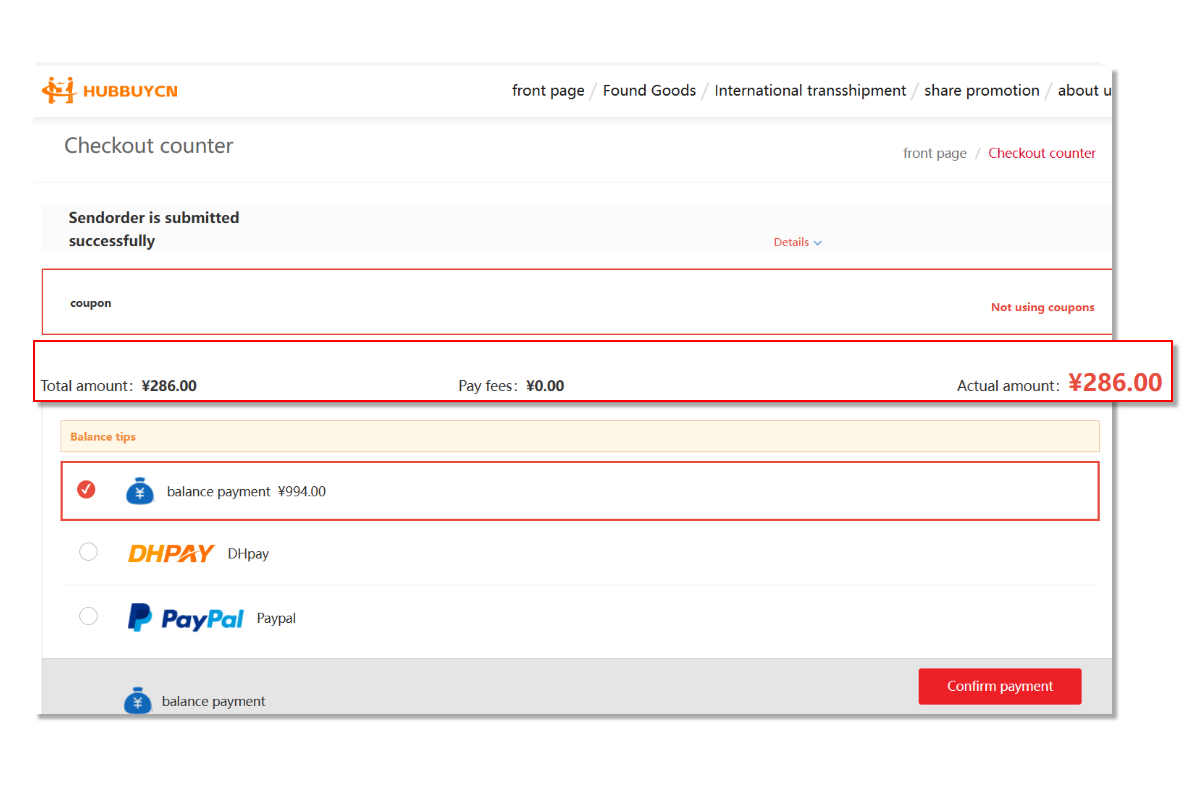
Task: Click the HUBBUYCN logo icon
Action: pos(59,90)
